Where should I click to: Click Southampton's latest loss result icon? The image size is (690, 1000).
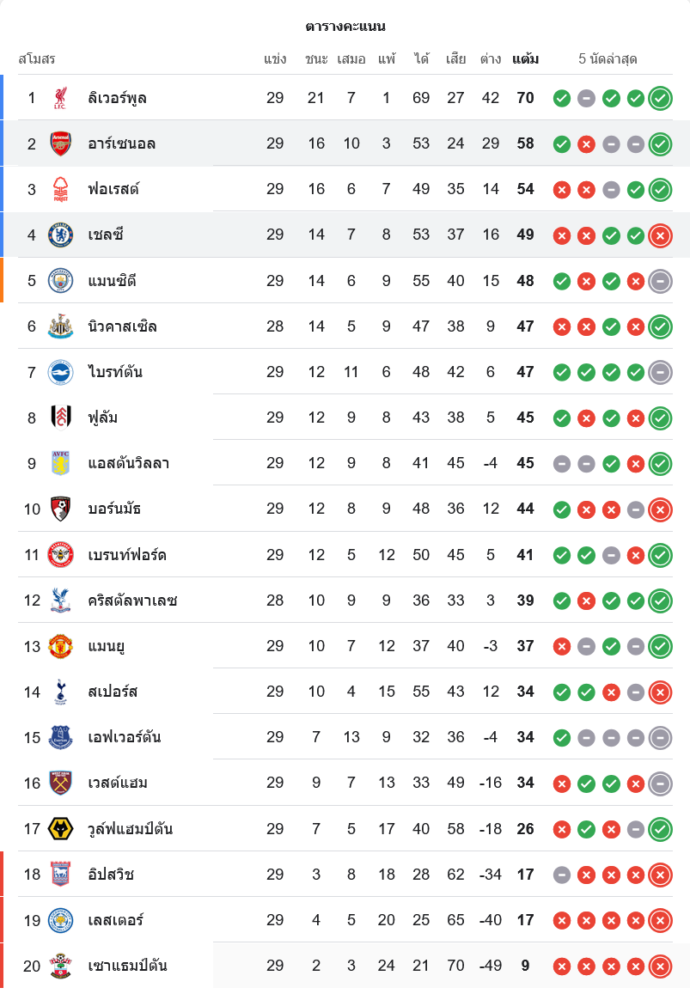(659, 966)
